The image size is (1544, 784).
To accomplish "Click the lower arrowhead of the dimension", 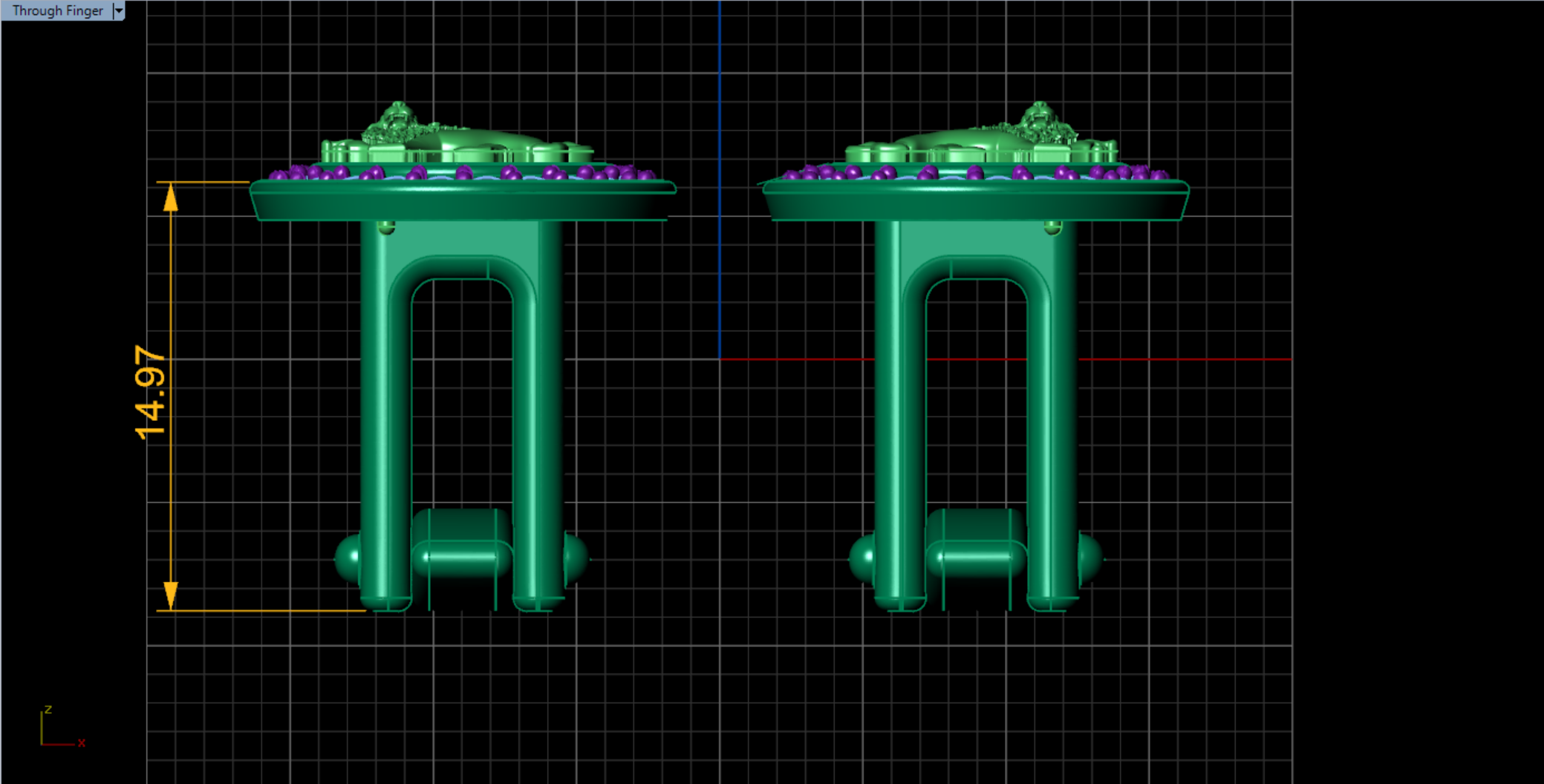I will pyautogui.click(x=171, y=595).
